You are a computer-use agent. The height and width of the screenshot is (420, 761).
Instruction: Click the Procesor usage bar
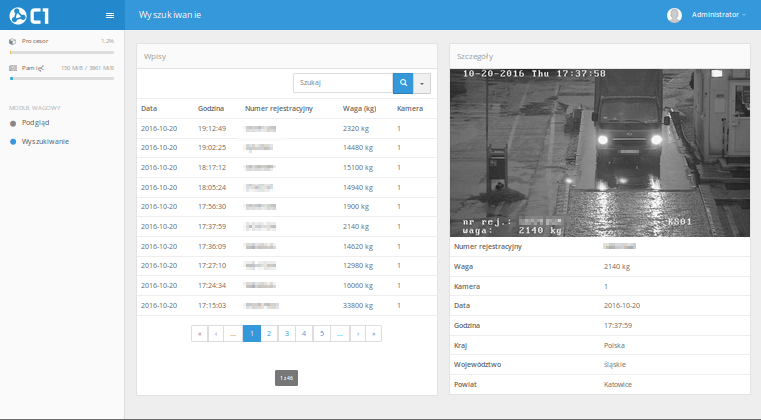click(61, 50)
